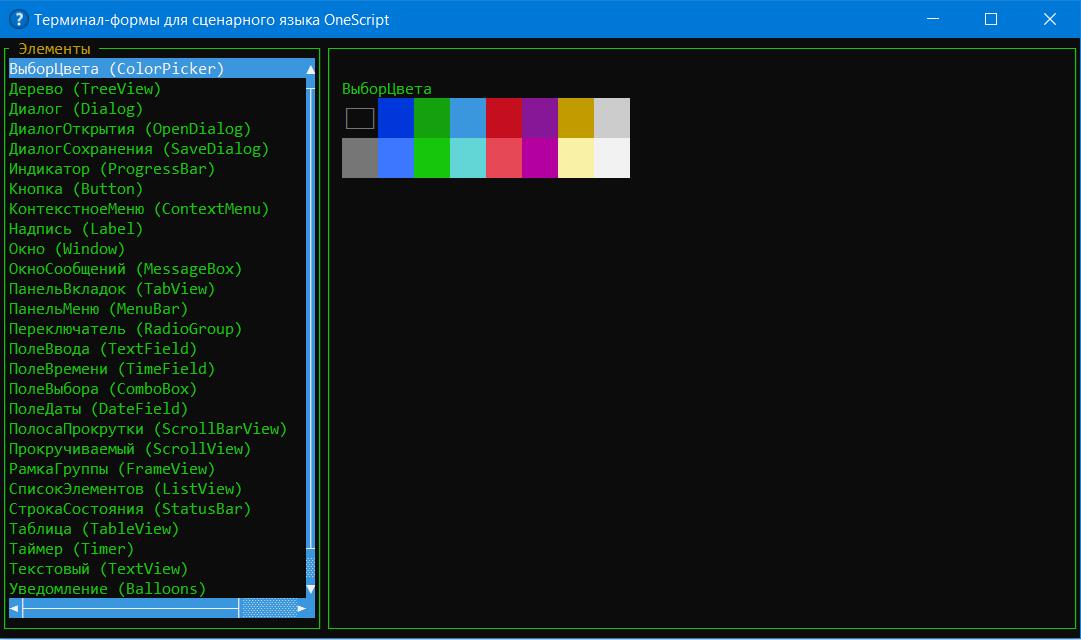Pick the pale yellow color swatch
The height and width of the screenshot is (640, 1081).
[x=576, y=158]
